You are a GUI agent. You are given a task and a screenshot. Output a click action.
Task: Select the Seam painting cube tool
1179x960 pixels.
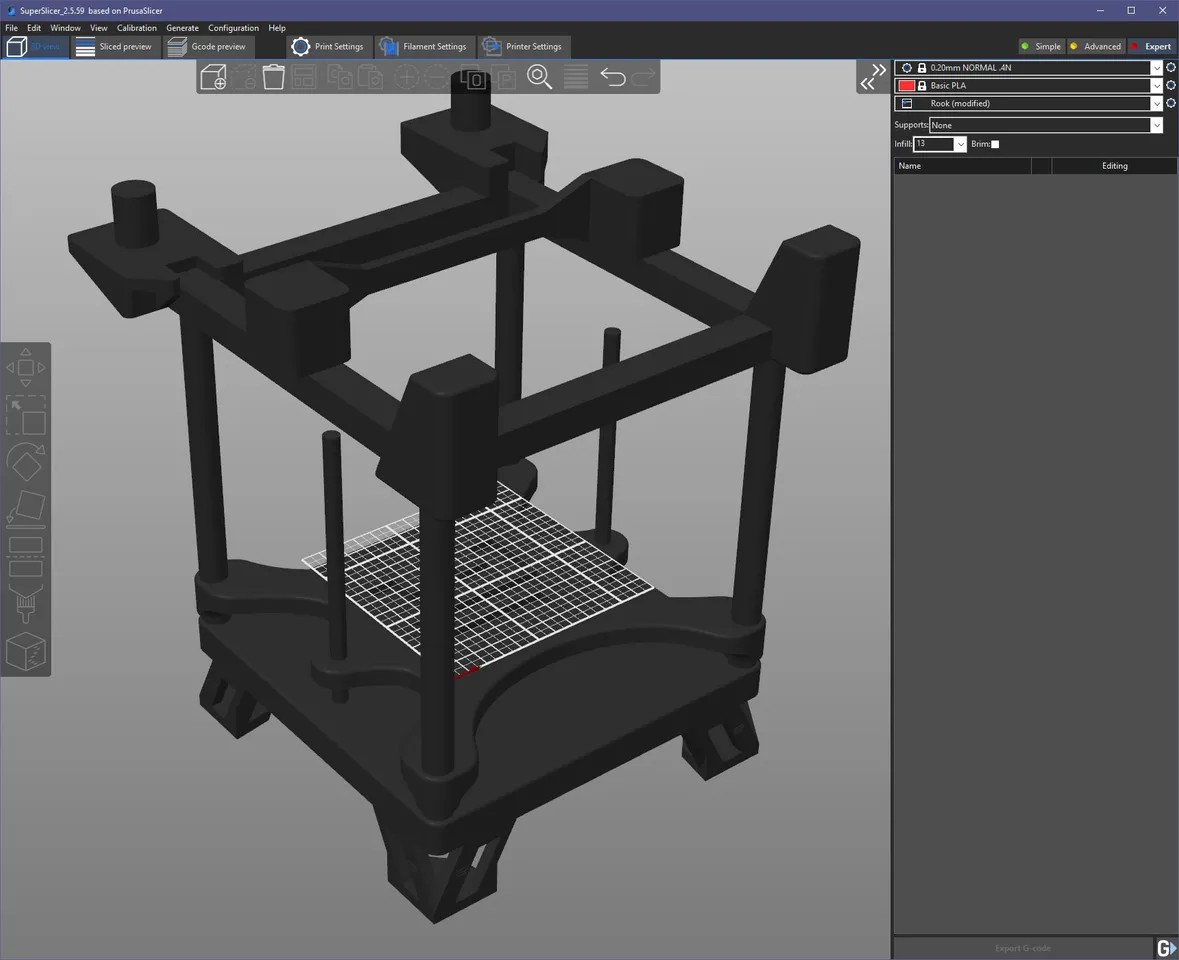[26, 651]
